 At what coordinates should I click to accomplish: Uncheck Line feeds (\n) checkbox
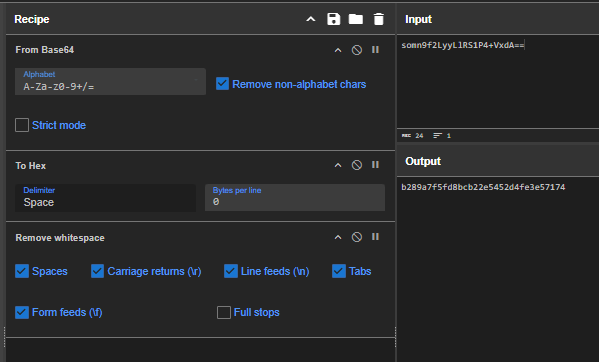tap(231, 271)
